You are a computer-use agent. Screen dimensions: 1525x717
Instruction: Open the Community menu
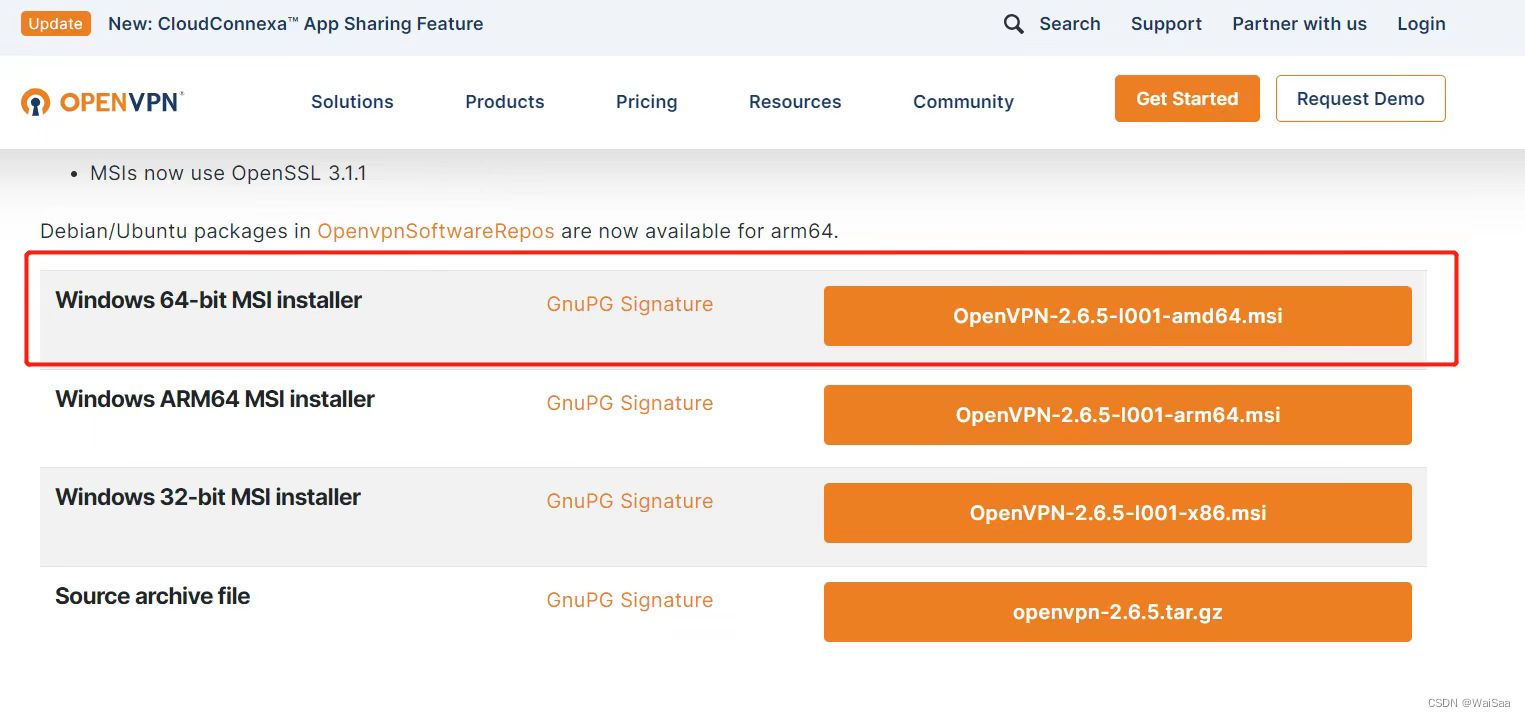[963, 102]
